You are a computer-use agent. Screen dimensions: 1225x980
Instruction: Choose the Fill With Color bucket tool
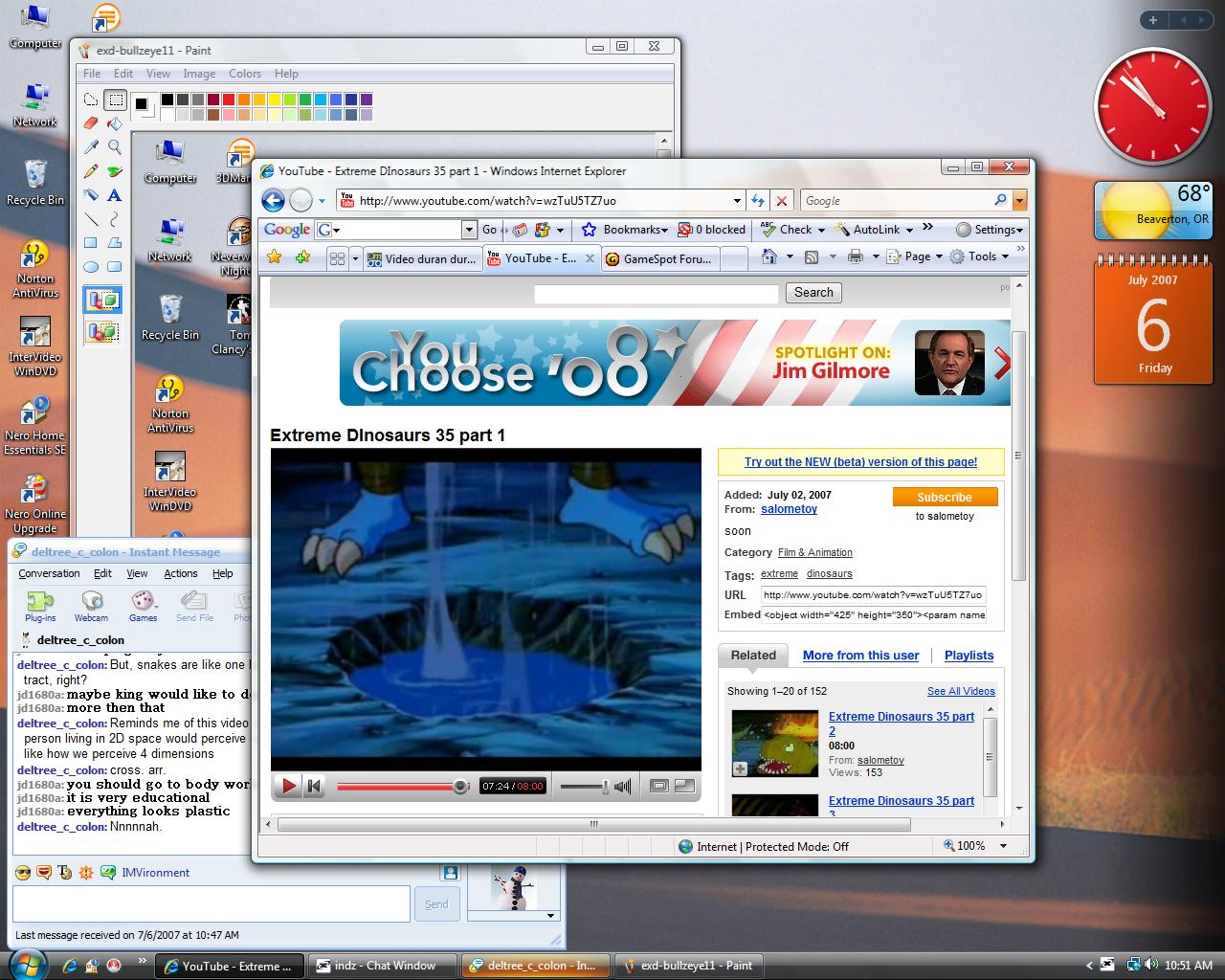pyautogui.click(x=115, y=123)
